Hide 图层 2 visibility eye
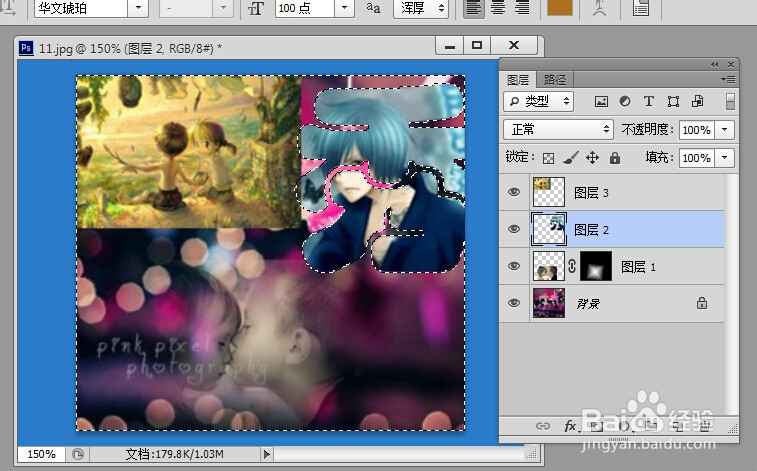Viewport: 757px width, 471px height. (x=514, y=229)
